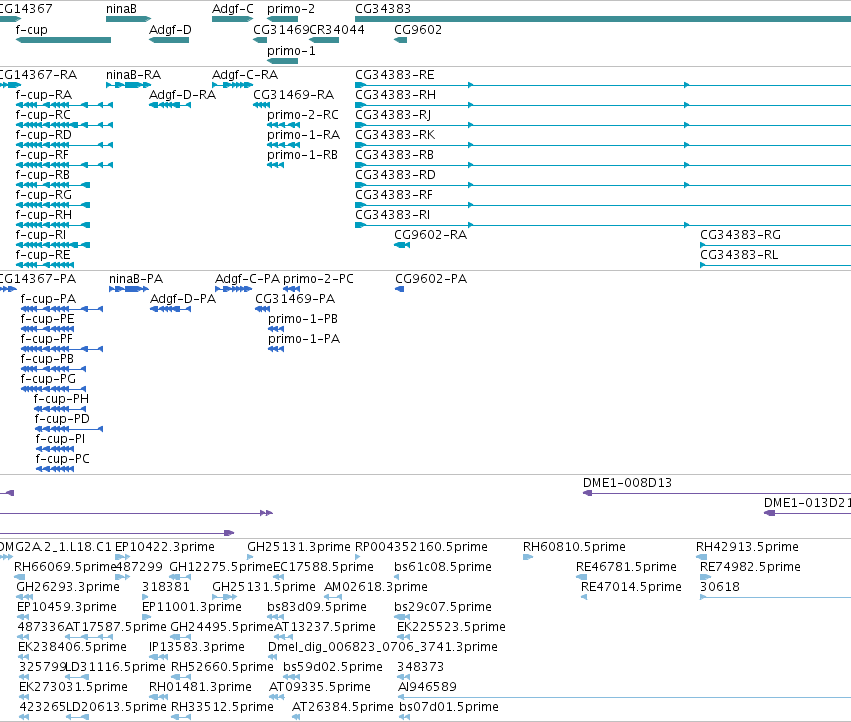Select the f-cup-PA protein
851x722 pixels.
pos(61,309)
